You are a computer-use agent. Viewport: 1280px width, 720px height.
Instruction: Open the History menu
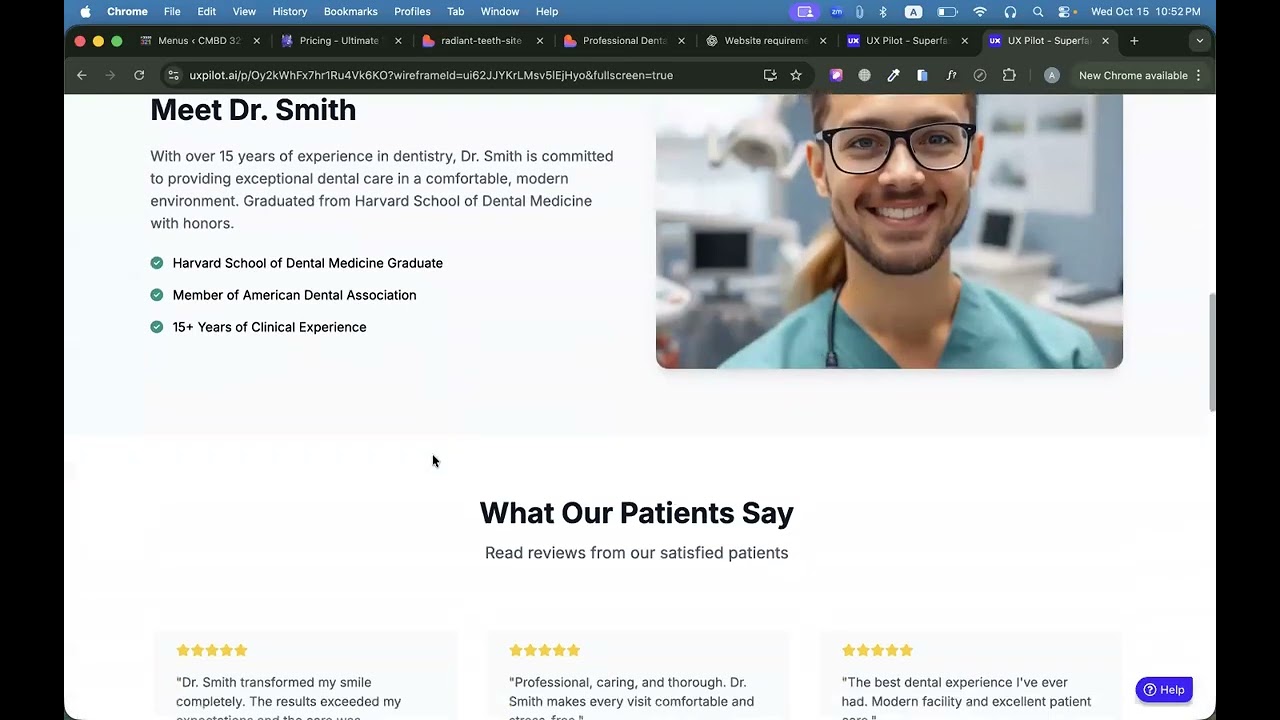[x=290, y=12]
